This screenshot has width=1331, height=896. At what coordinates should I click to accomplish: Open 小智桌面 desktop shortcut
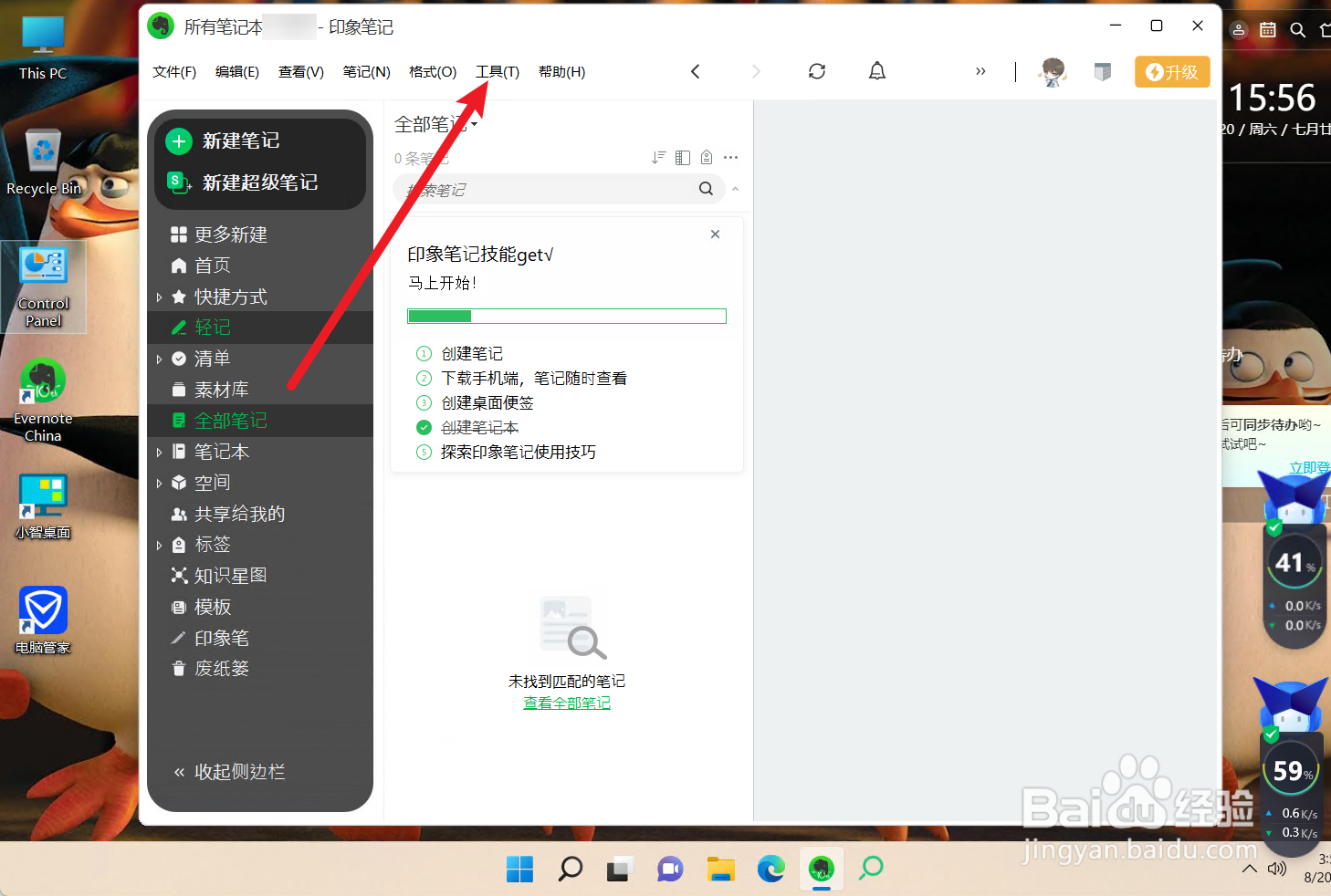point(43,506)
